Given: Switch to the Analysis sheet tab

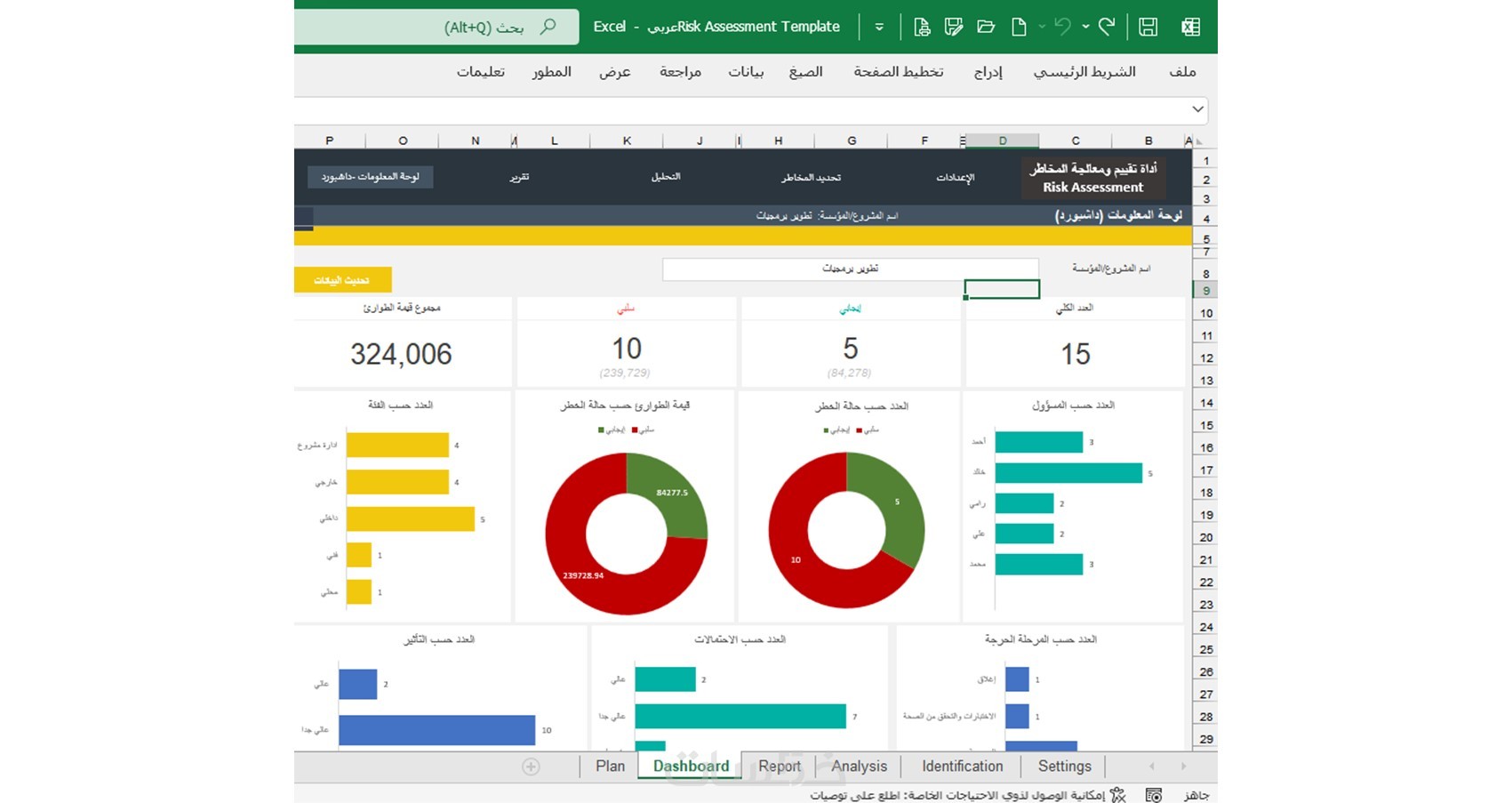Looking at the screenshot, I should (859, 767).
